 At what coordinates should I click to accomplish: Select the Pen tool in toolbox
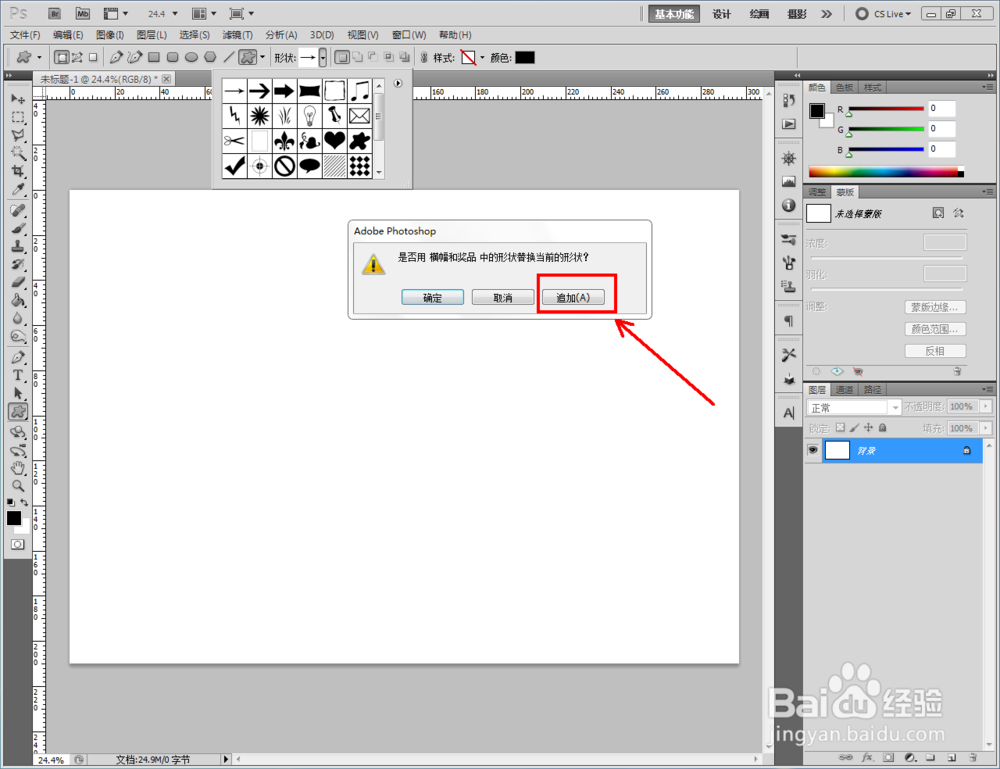point(18,358)
